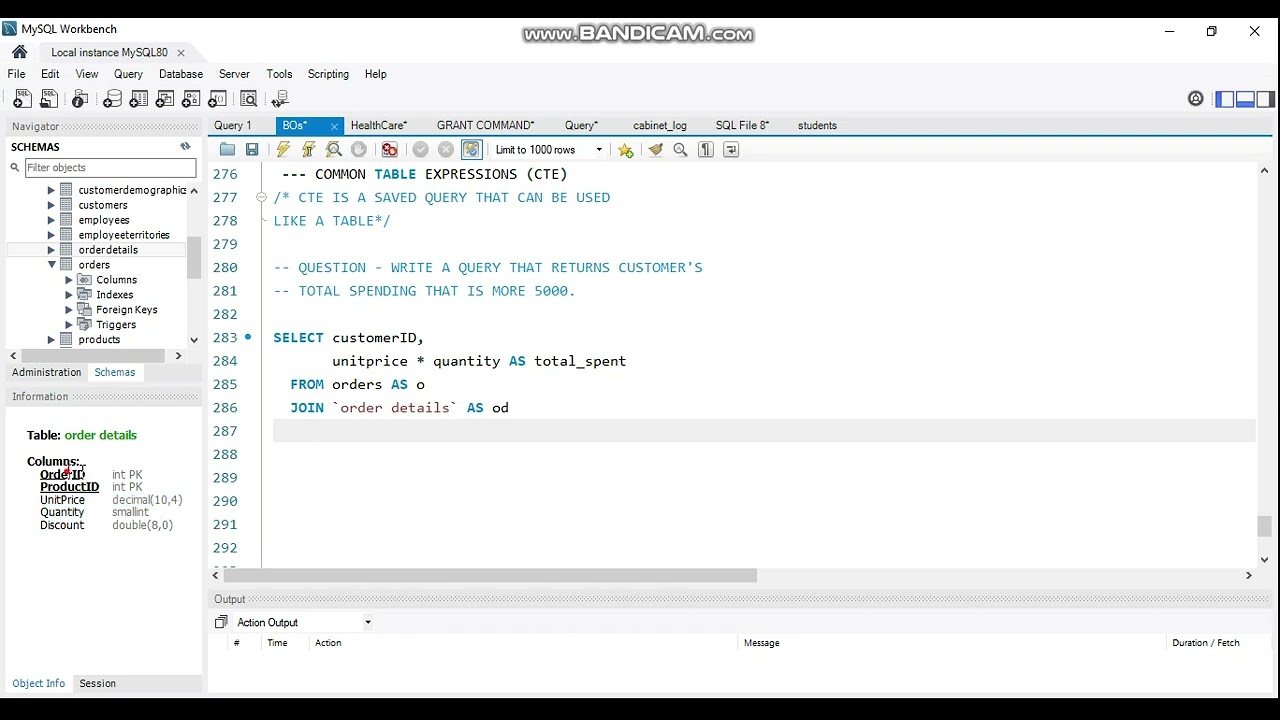1280x720 pixels.
Task: Toggle invisible characters display icon
Action: click(706, 150)
